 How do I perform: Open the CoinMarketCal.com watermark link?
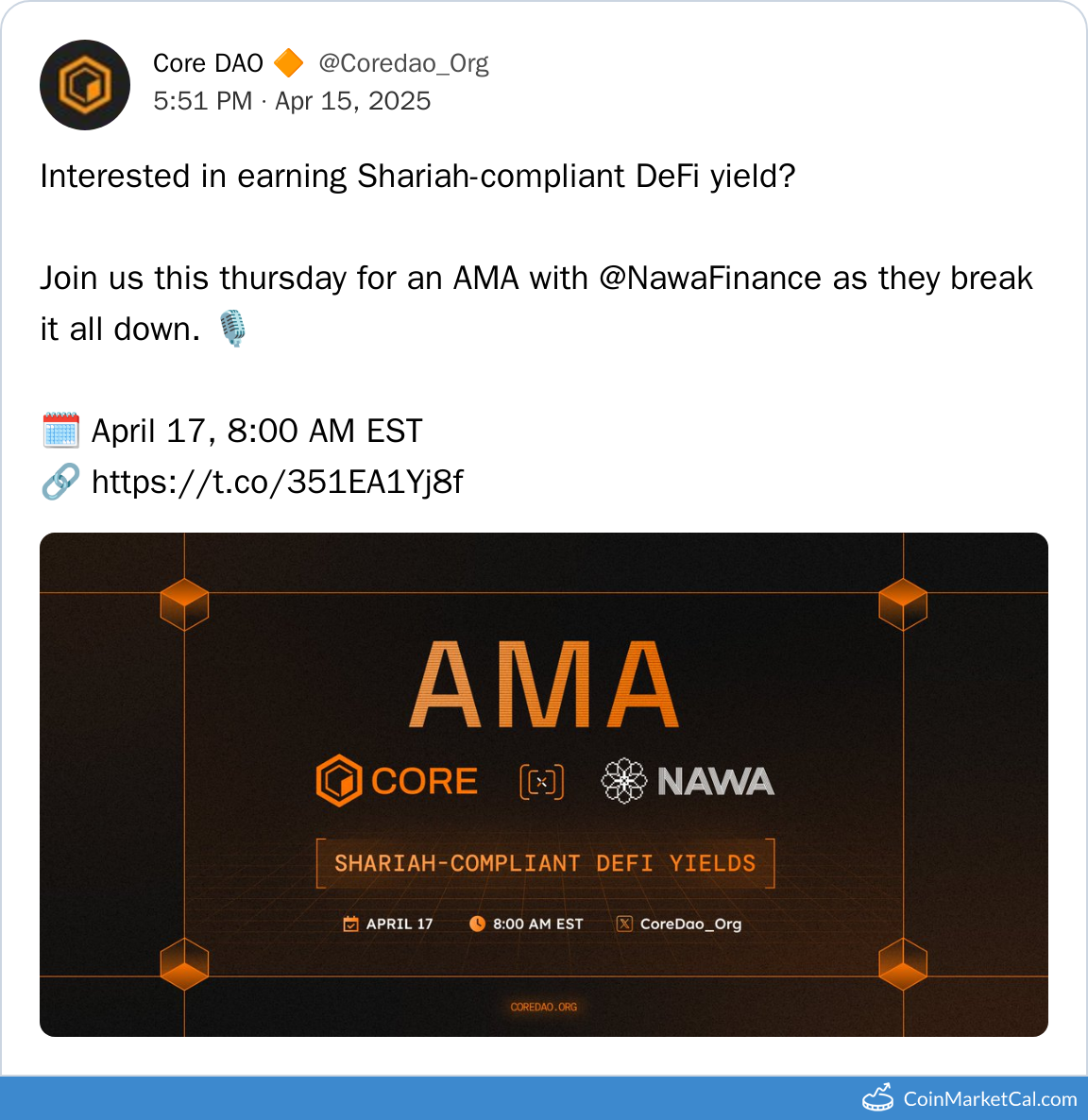click(989, 1098)
